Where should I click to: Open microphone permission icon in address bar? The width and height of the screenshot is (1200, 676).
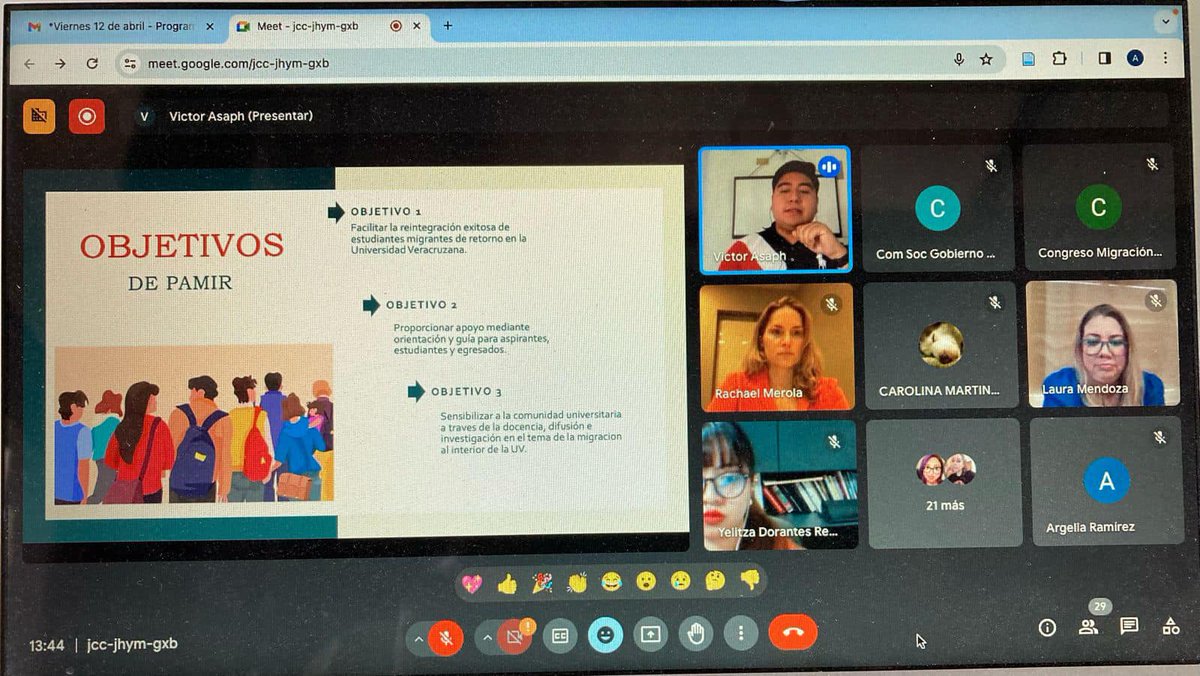point(959,60)
